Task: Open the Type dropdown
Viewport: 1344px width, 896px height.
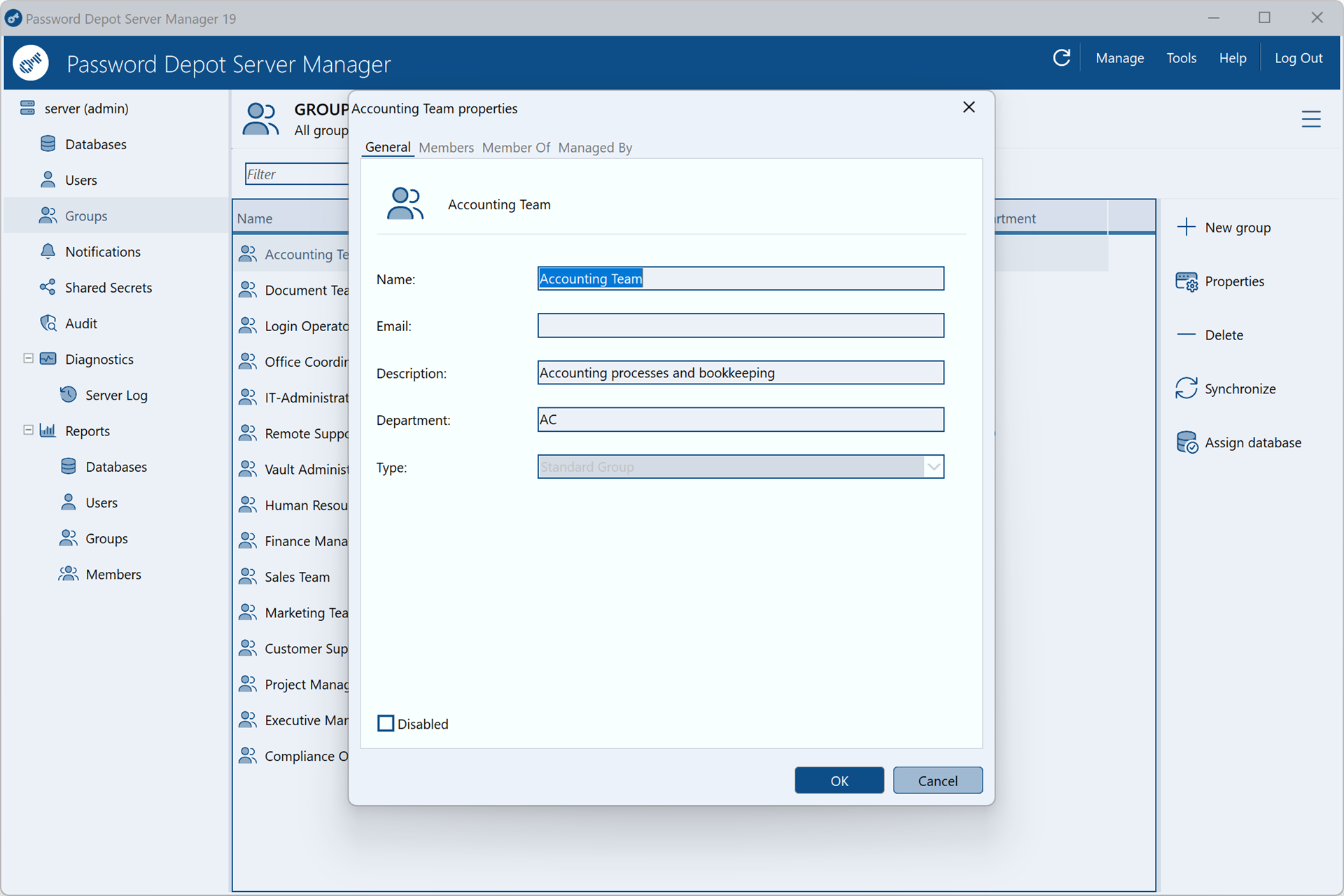Action: tap(741, 466)
